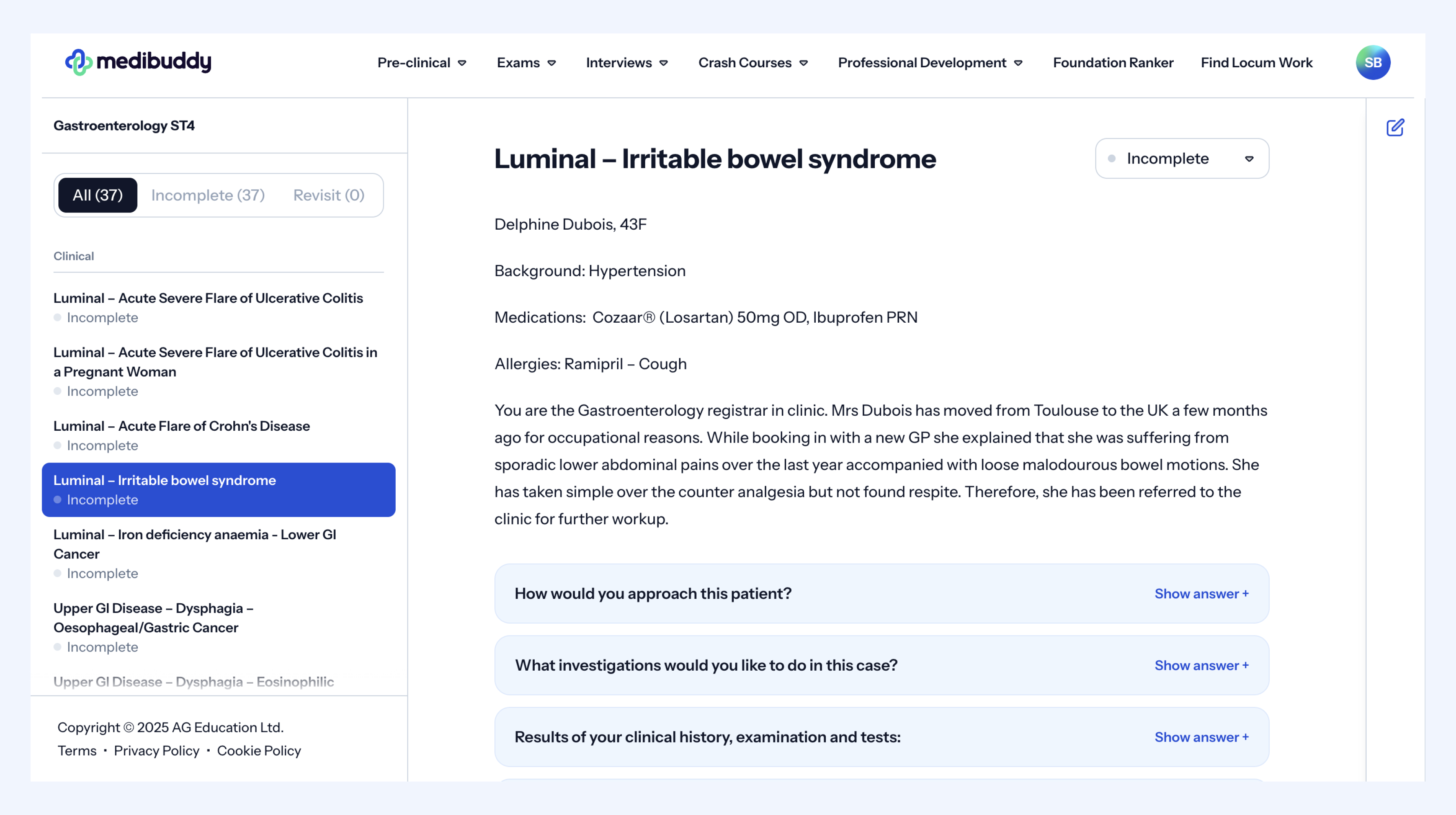This screenshot has width=1456, height=815.
Task: Switch to the Incomplete (37) filter tab
Action: pos(208,195)
